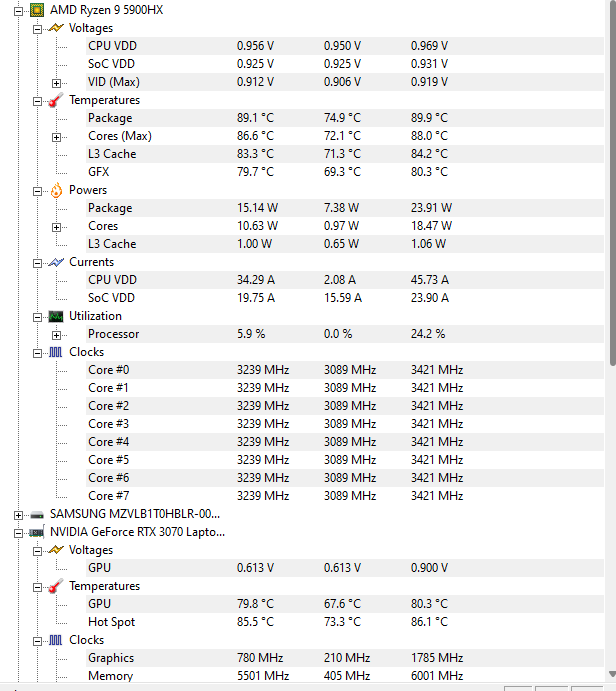Click the Samsung SSD drive icon
616x691 pixels.
coord(37,514)
